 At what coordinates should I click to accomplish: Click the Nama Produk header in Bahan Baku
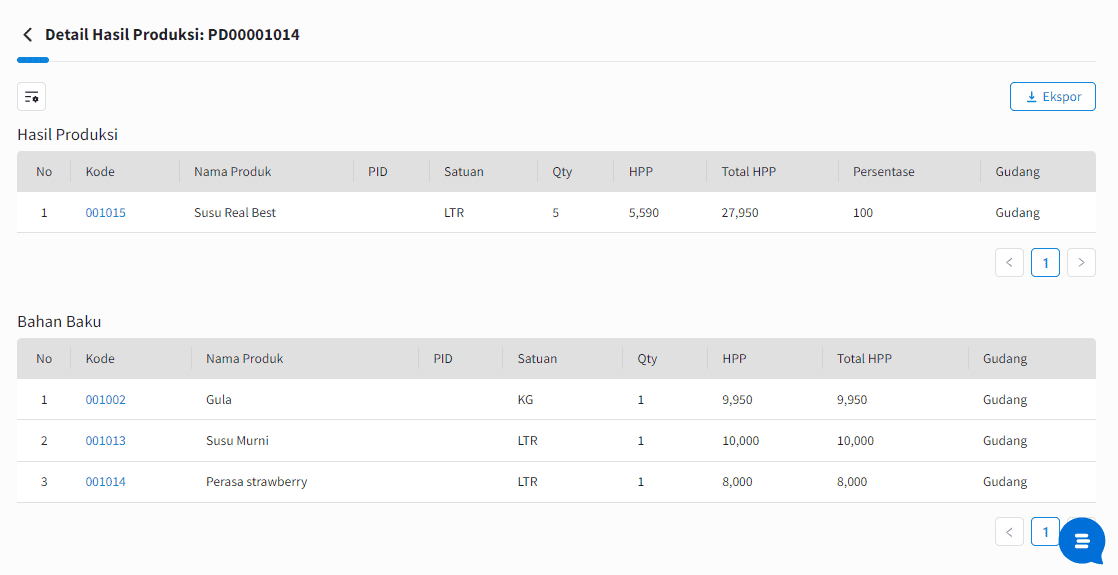(245, 359)
